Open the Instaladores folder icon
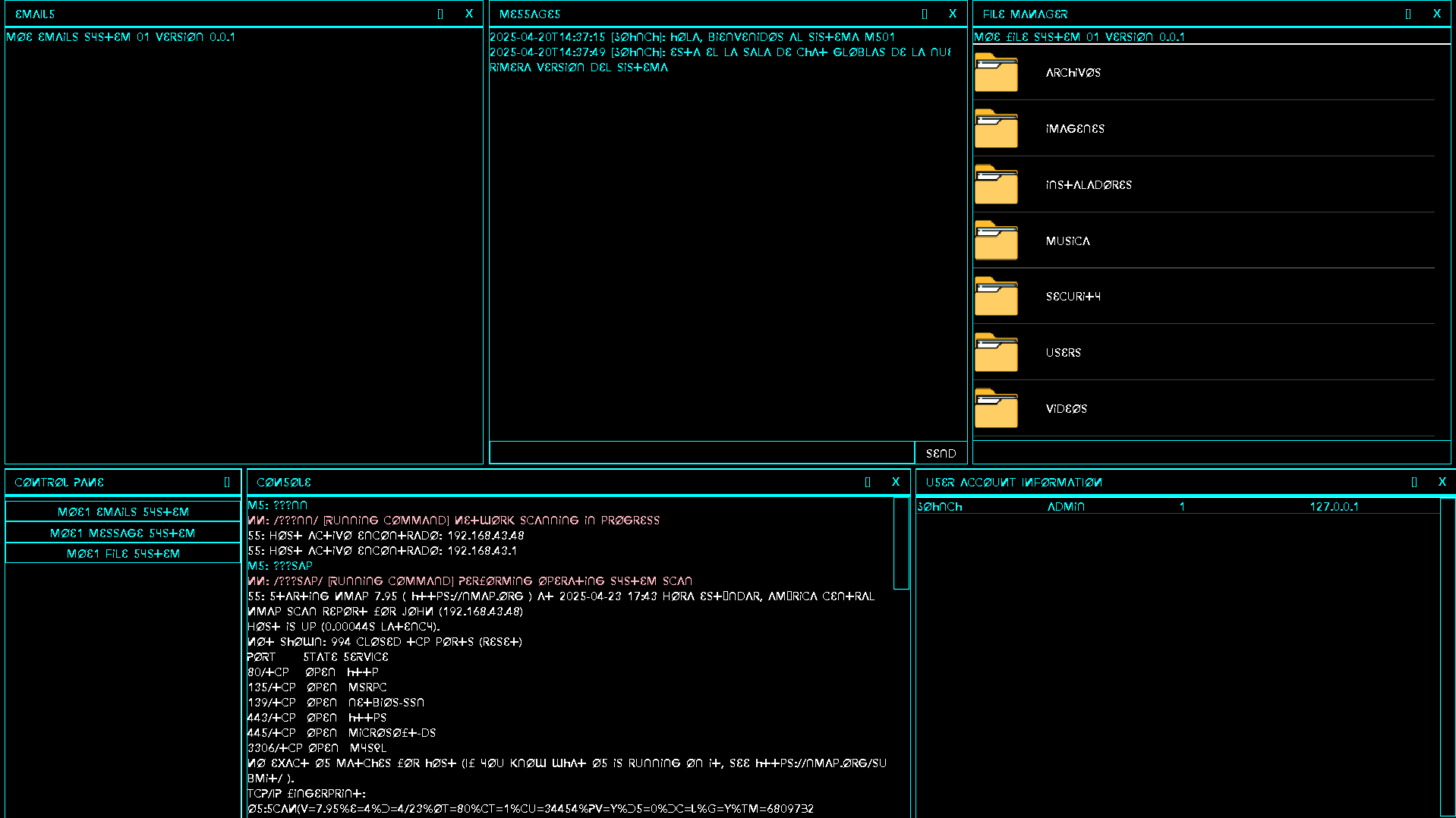Viewport: 1456px width, 818px height. pos(996,185)
